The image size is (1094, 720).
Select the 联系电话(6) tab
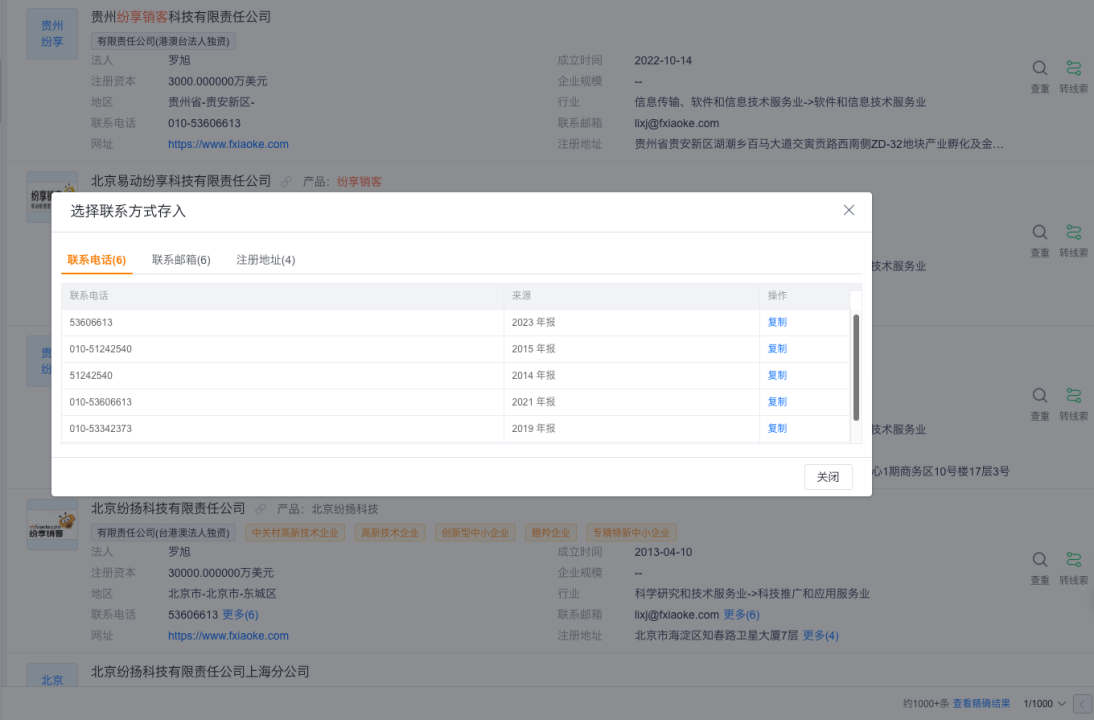coord(96,260)
